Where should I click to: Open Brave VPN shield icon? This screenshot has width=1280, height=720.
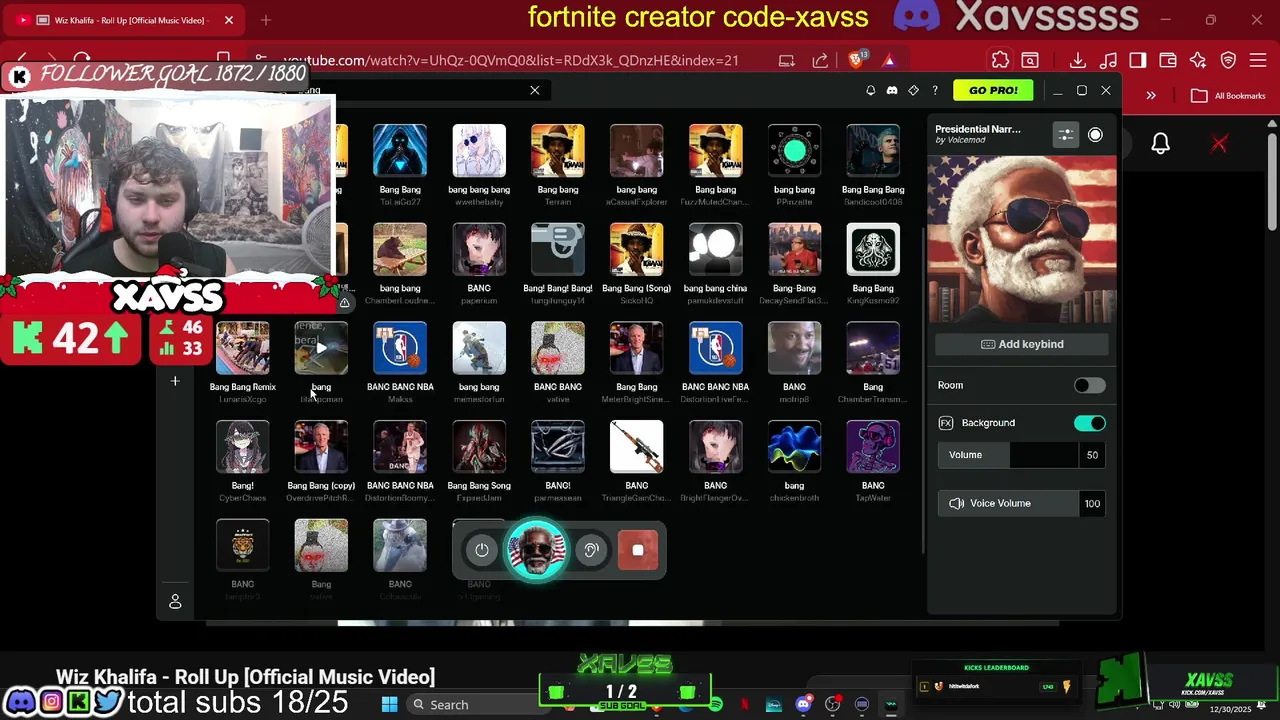pyautogui.click(x=1229, y=60)
